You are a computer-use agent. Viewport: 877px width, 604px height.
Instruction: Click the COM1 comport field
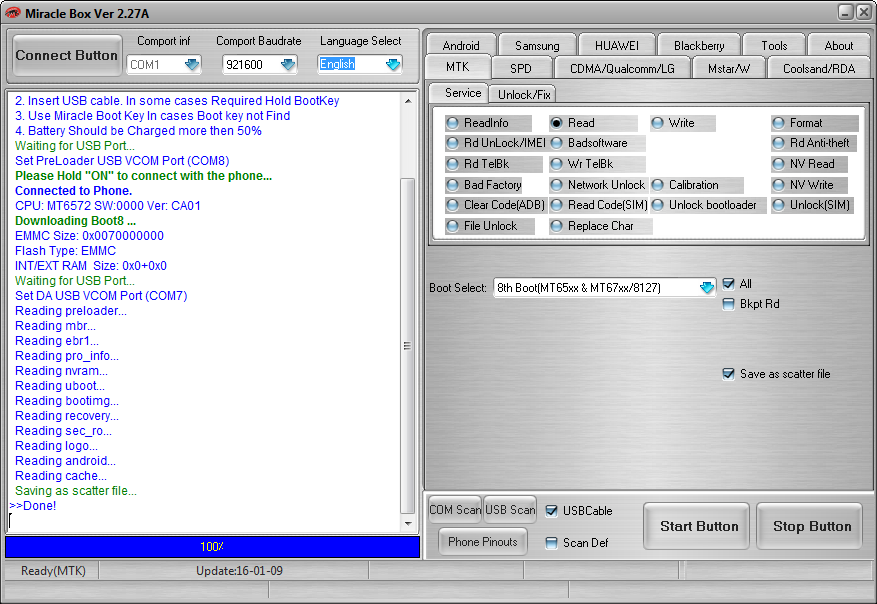tap(164, 64)
